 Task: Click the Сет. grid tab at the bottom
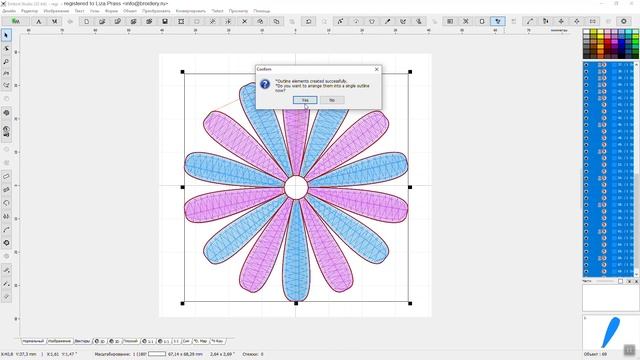point(186,341)
